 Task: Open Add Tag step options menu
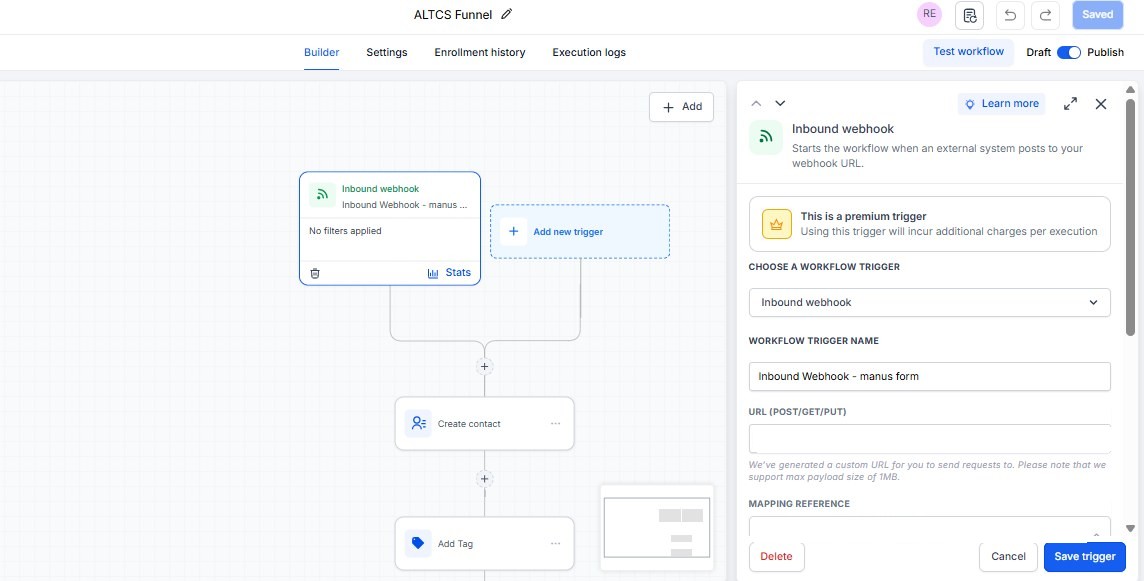click(x=556, y=543)
